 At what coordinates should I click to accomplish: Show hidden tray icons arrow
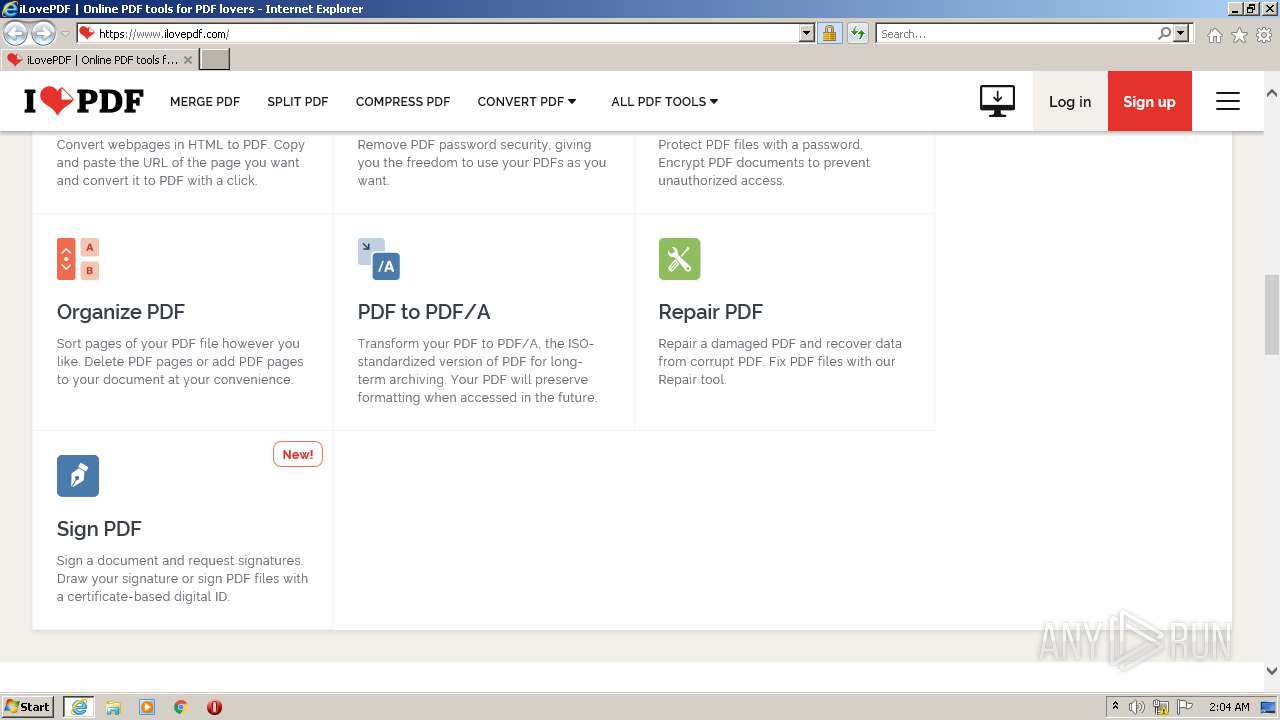click(1116, 707)
